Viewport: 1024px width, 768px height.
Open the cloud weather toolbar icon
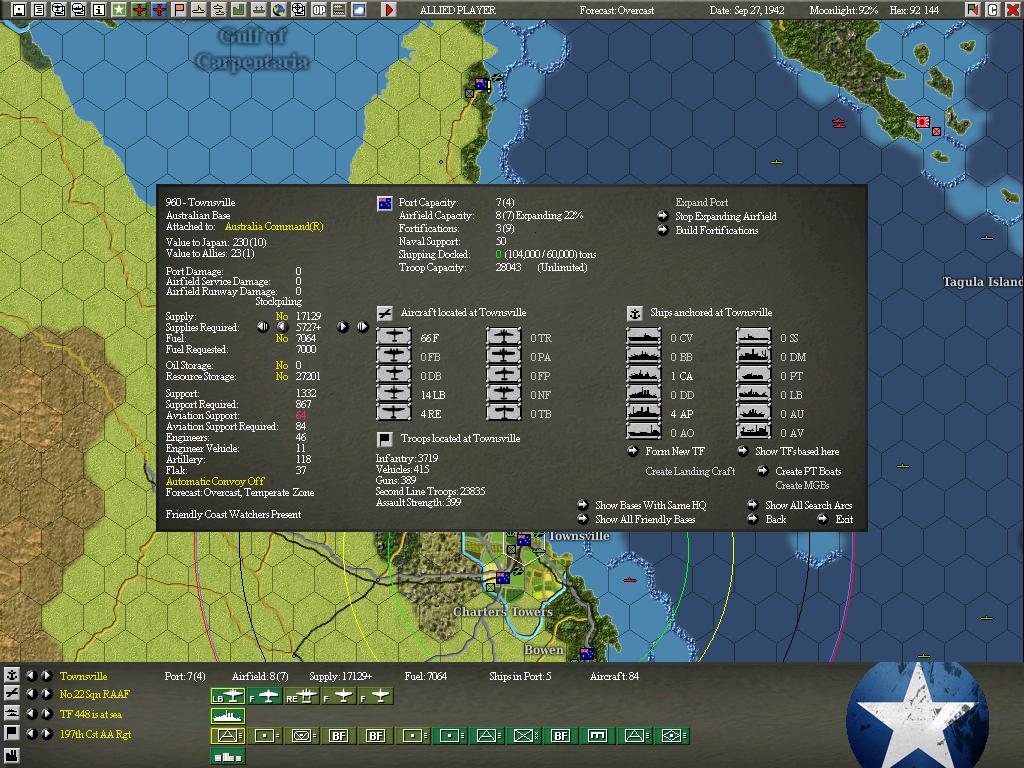click(x=359, y=10)
